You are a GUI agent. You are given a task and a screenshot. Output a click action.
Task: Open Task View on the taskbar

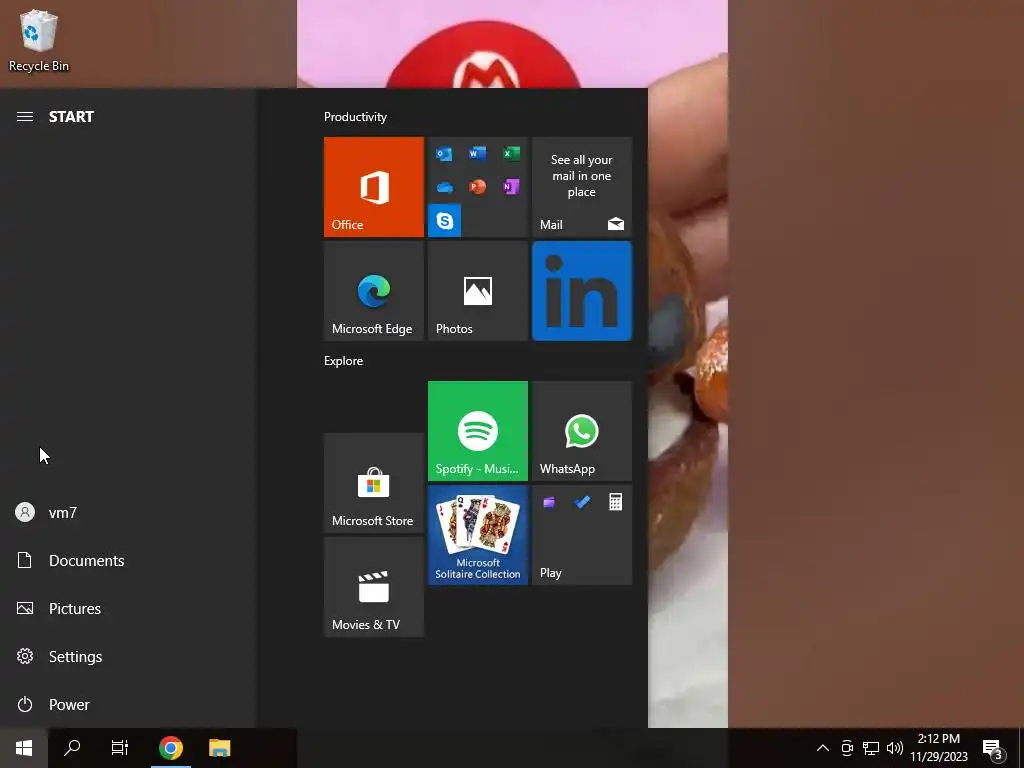[x=120, y=748]
